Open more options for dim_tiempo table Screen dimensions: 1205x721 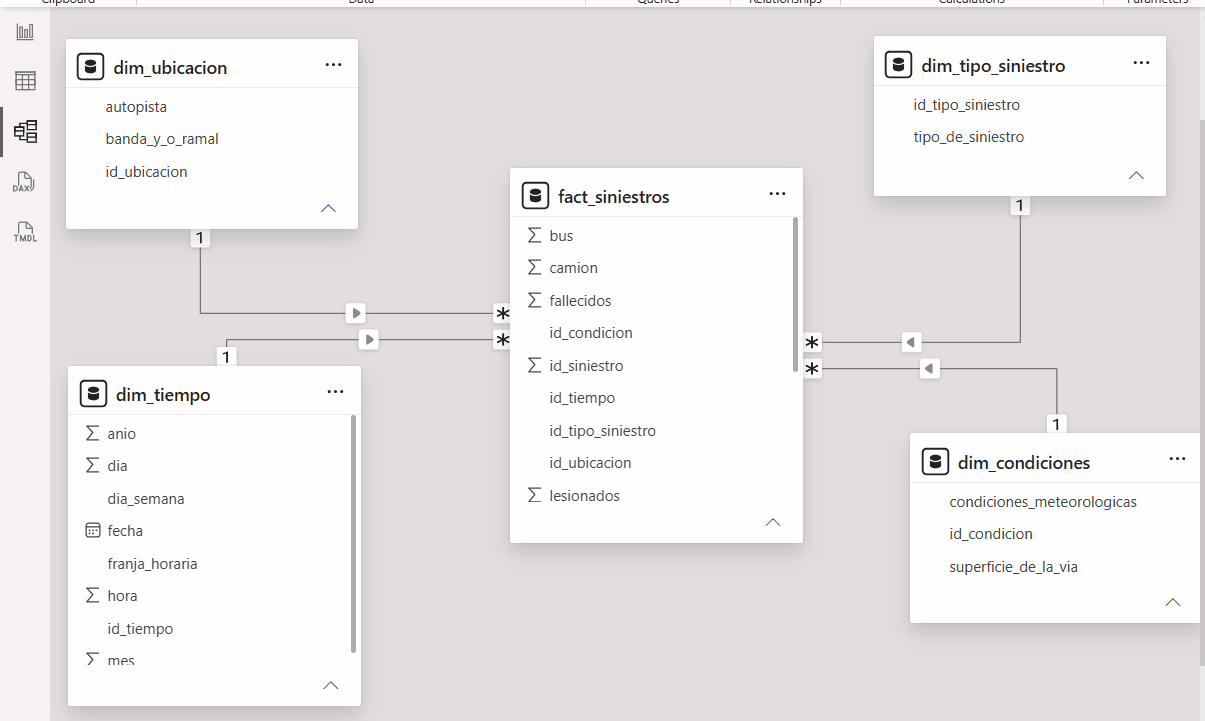[335, 392]
